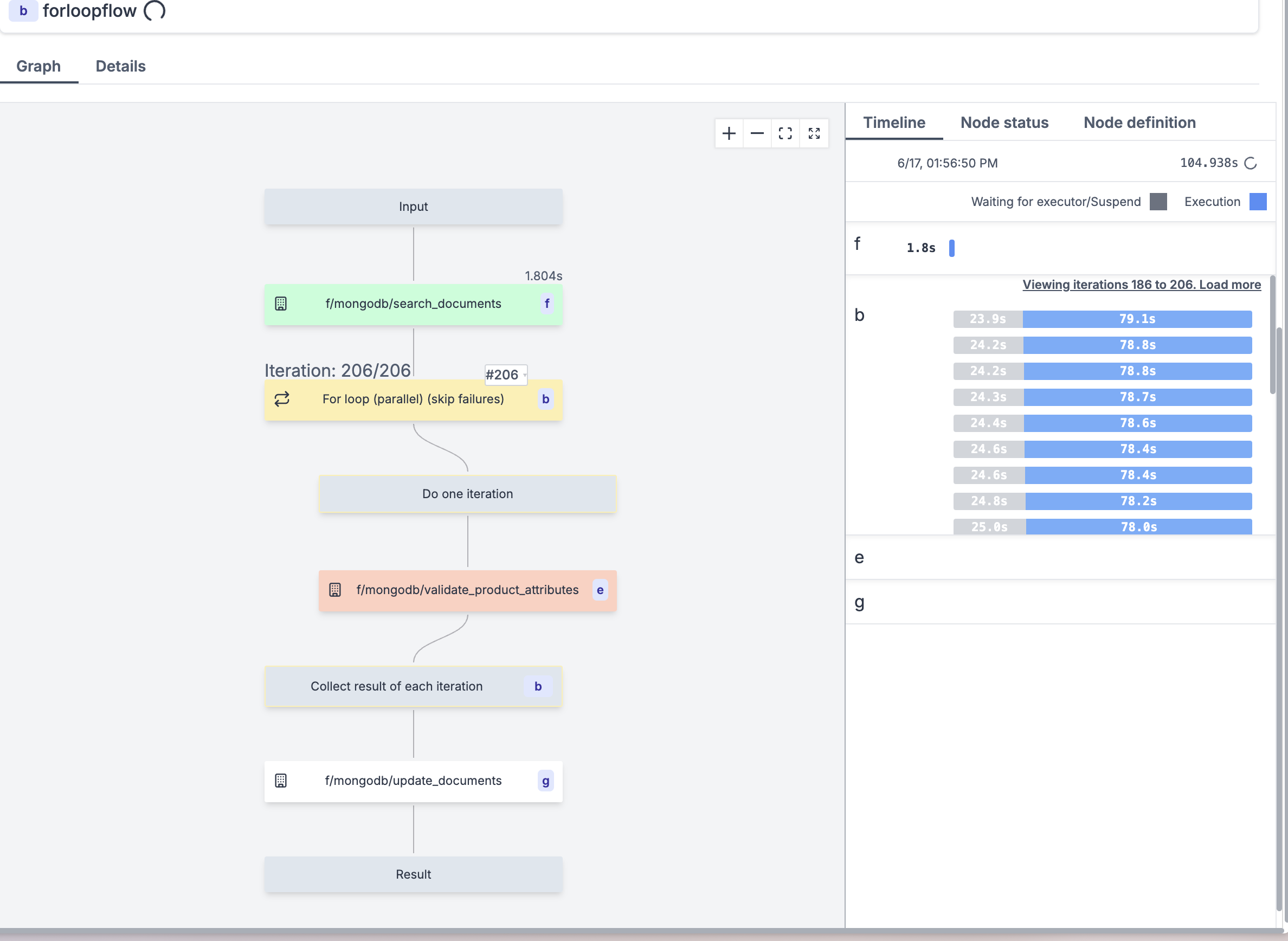Click the '1.804s' duration label
The height and width of the screenshot is (941, 1288).
coord(544,276)
